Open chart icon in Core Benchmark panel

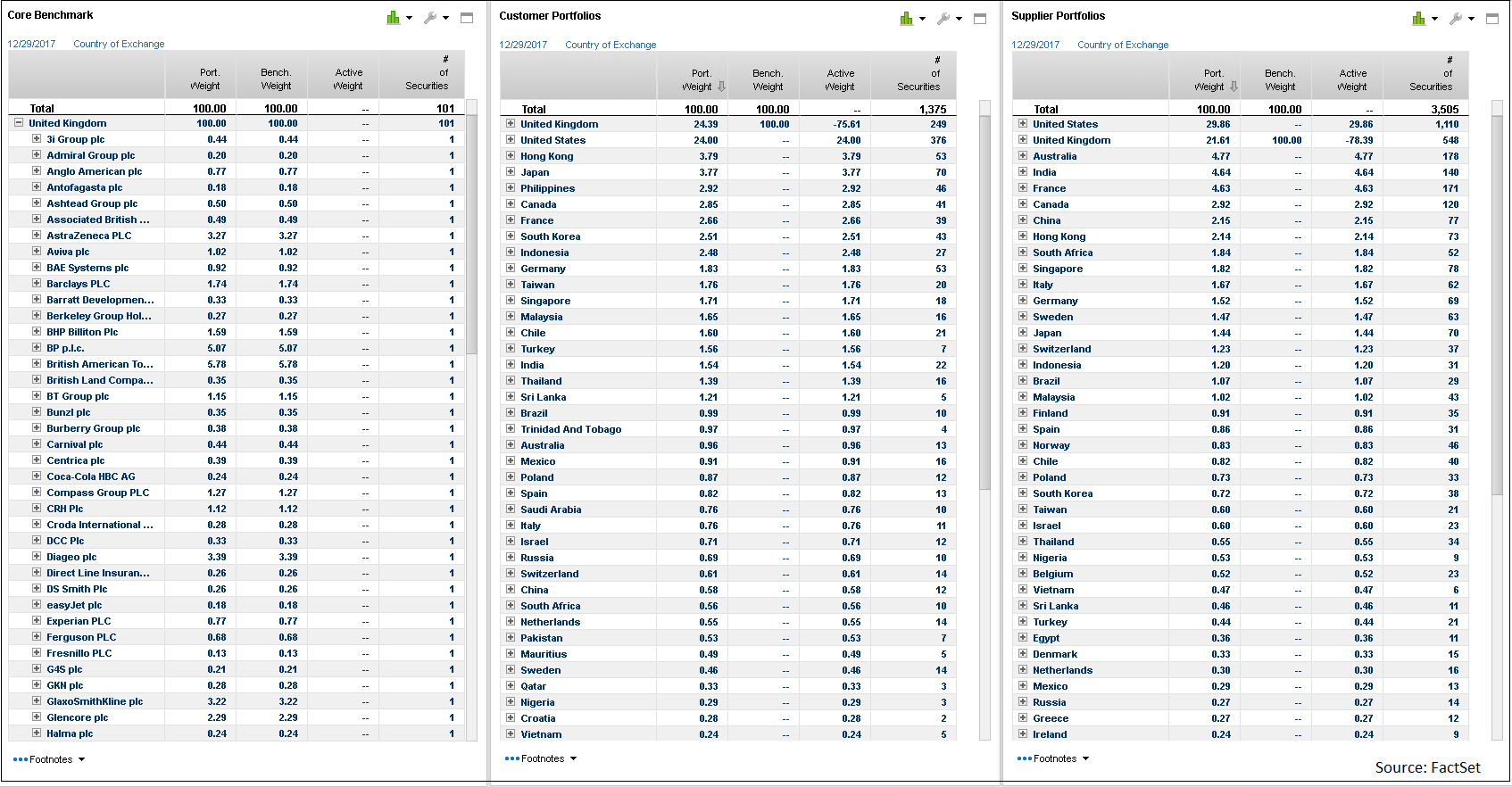coord(393,18)
